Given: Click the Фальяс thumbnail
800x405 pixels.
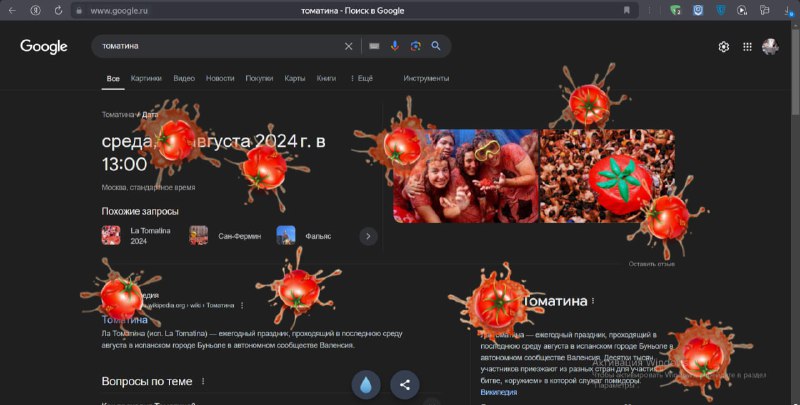Looking at the screenshot, I should [286, 236].
